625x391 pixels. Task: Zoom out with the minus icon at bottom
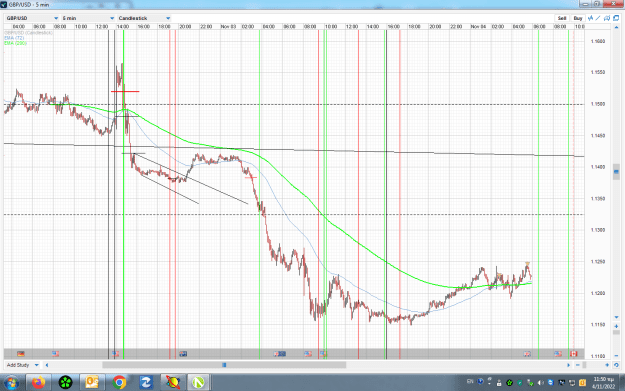click(578, 365)
